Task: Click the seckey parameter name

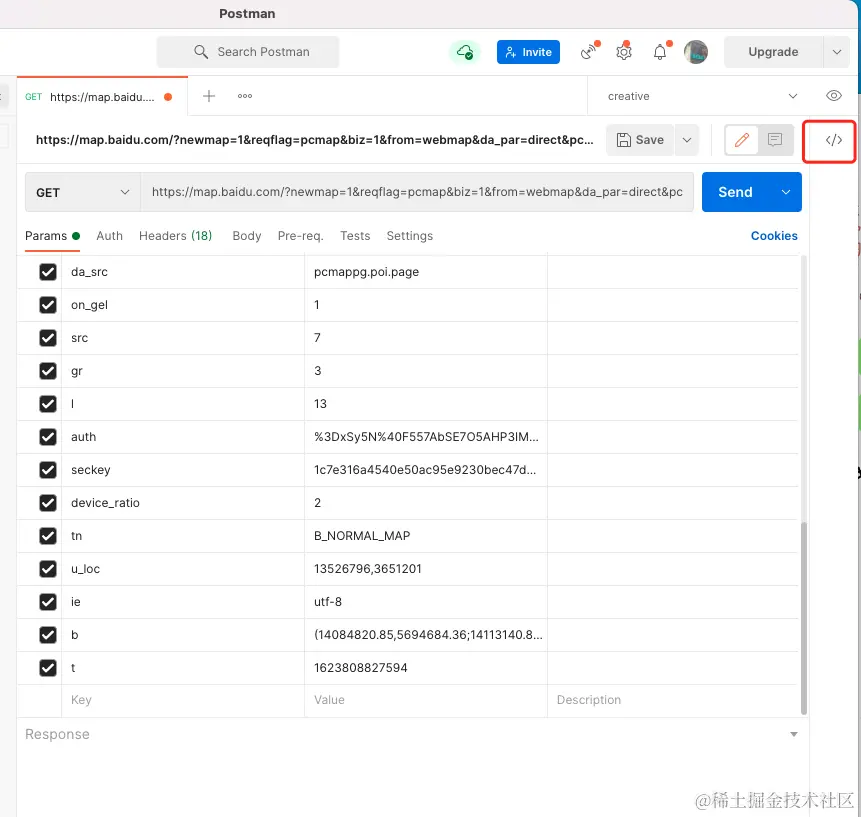Action: [x=91, y=470]
